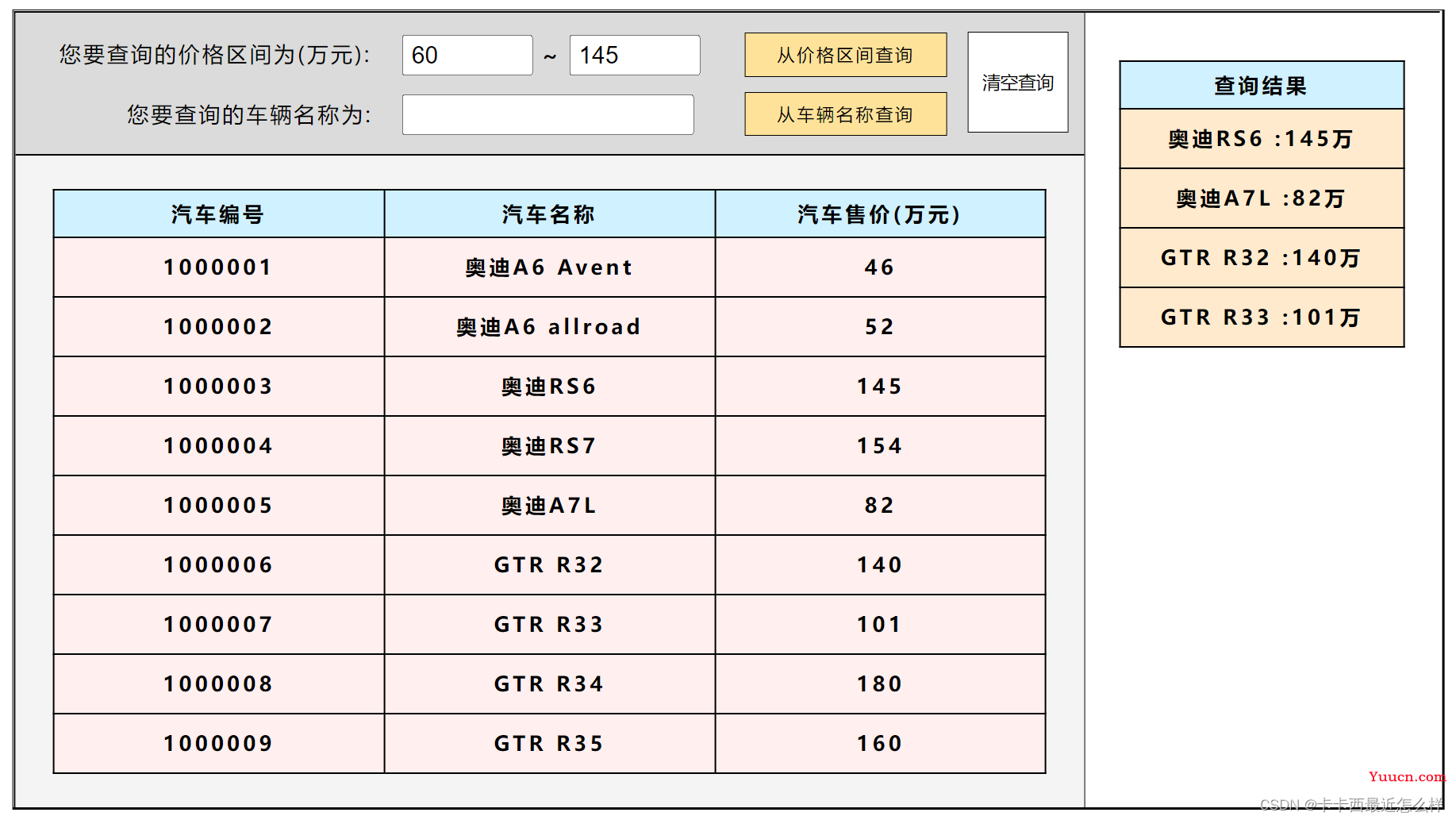Click the 奥迪A6 allroad name cell
The image size is (1456, 820).
tap(550, 327)
